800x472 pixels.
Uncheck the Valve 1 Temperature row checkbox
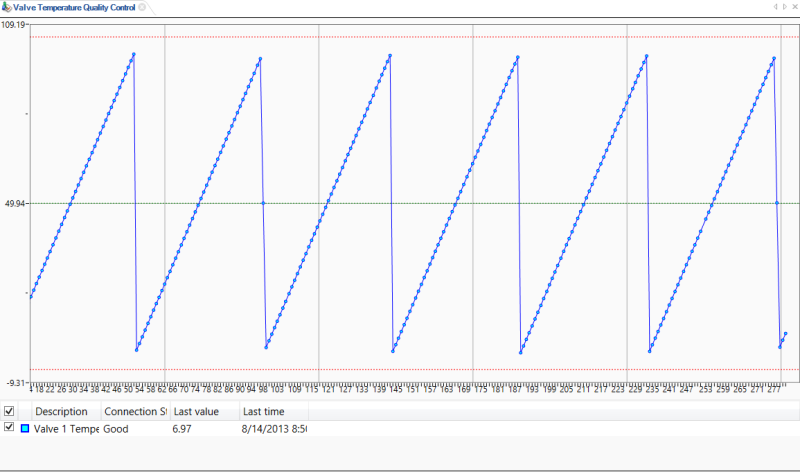9,428
